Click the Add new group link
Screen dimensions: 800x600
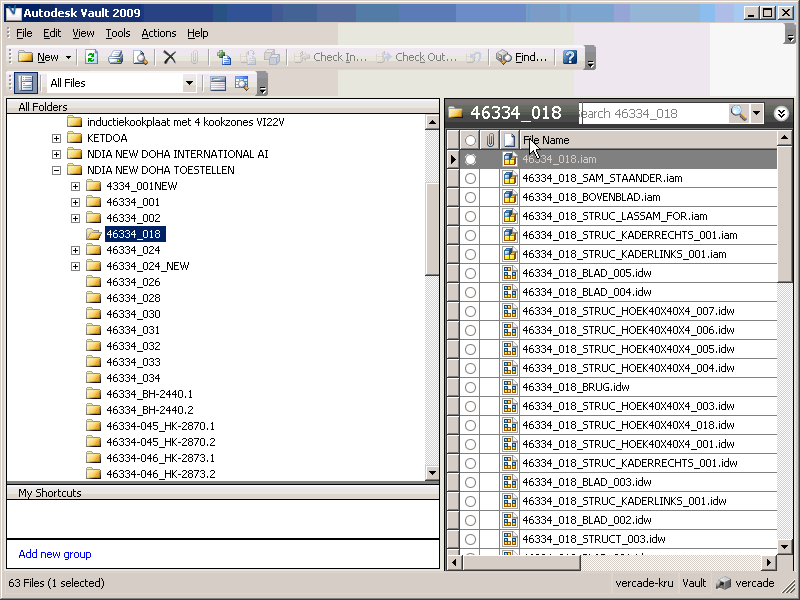(55, 554)
